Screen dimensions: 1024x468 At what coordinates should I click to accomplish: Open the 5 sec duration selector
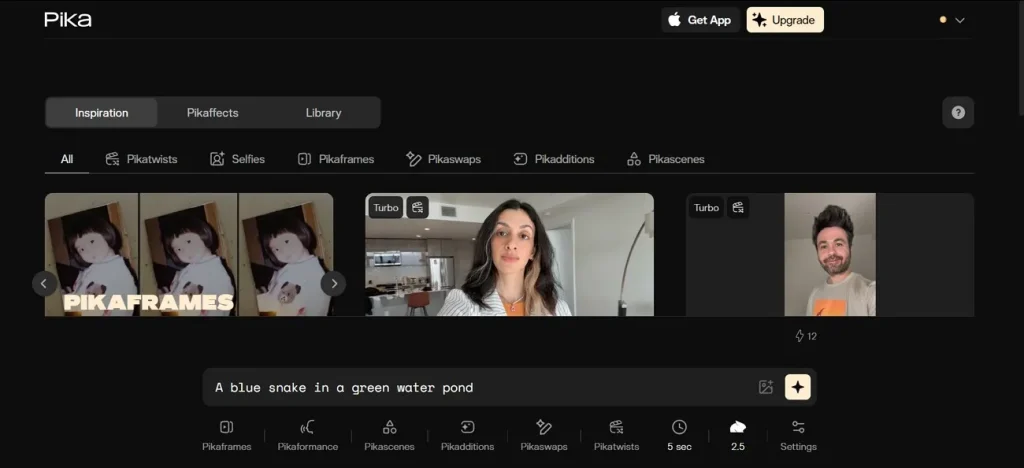click(x=679, y=436)
